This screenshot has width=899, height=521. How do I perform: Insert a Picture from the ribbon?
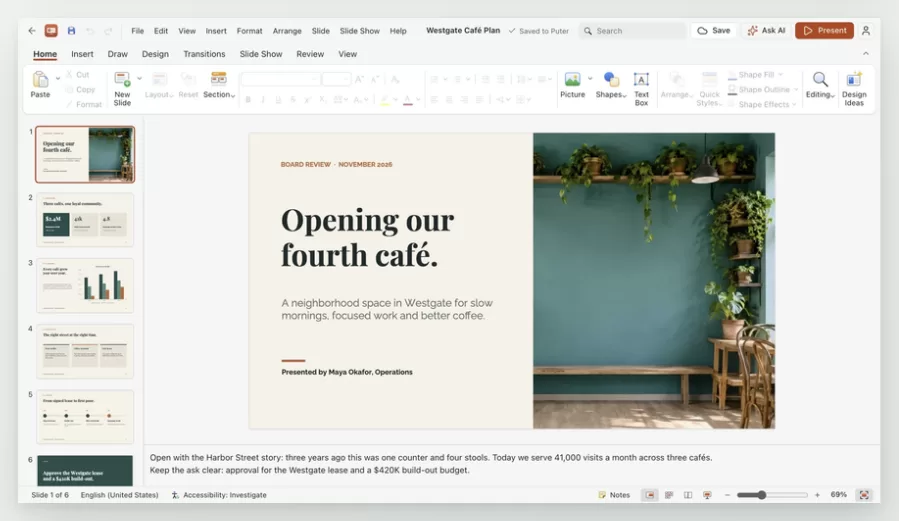tap(572, 85)
